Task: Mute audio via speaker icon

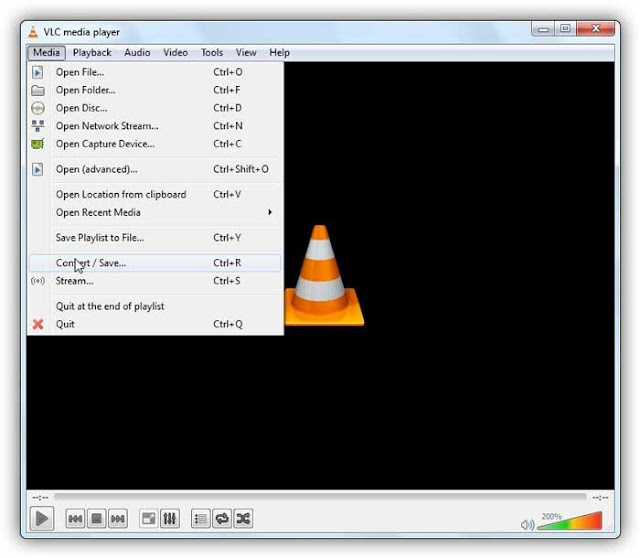Action: pos(527,525)
